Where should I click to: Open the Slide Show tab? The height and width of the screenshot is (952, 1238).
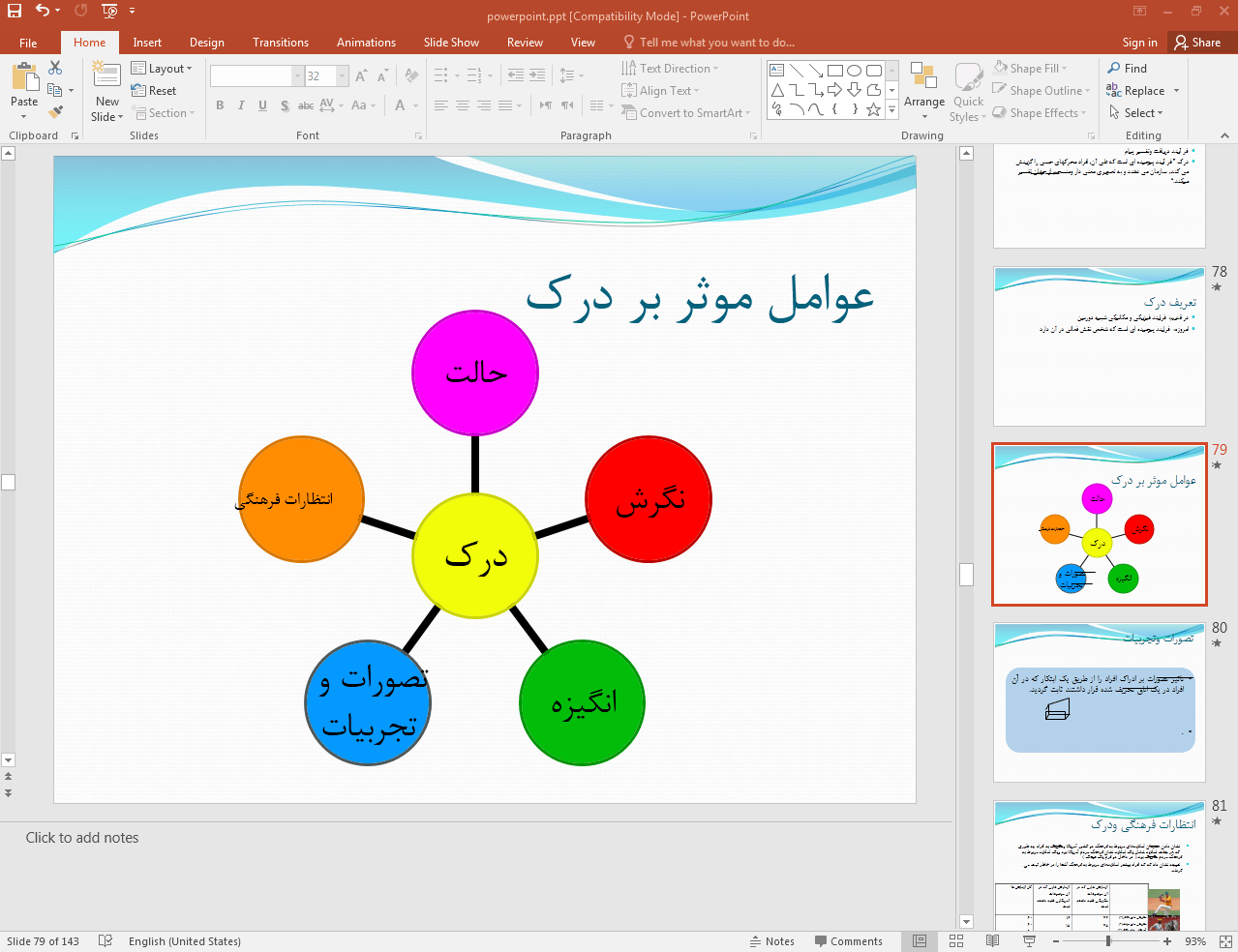pos(450,42)
